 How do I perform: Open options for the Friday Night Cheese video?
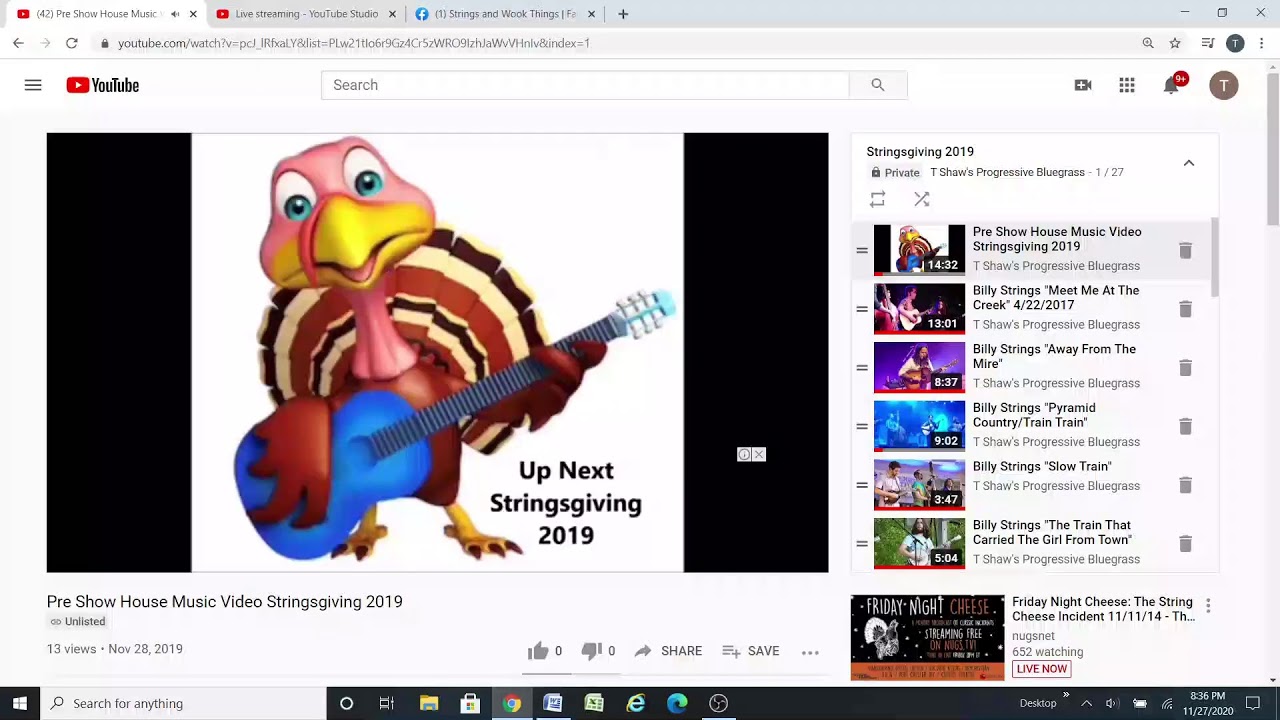[1208, 605]
